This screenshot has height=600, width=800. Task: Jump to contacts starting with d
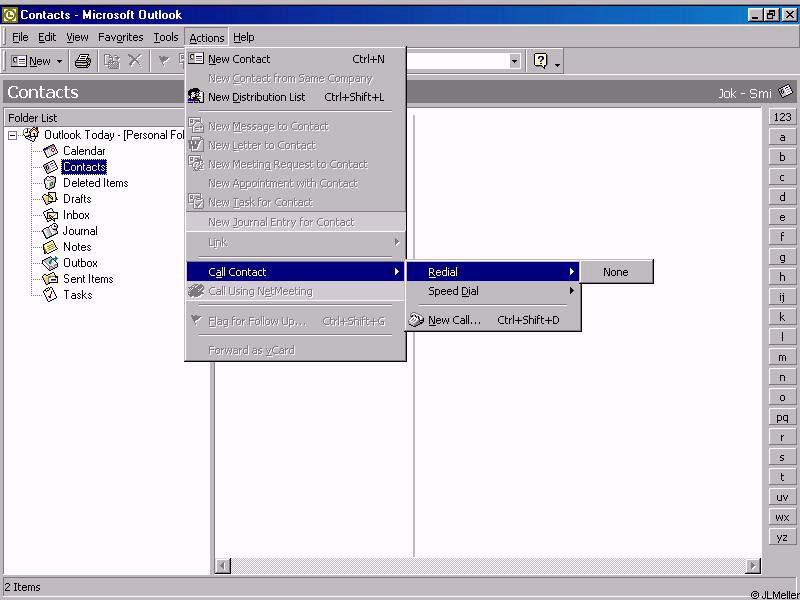782,197
